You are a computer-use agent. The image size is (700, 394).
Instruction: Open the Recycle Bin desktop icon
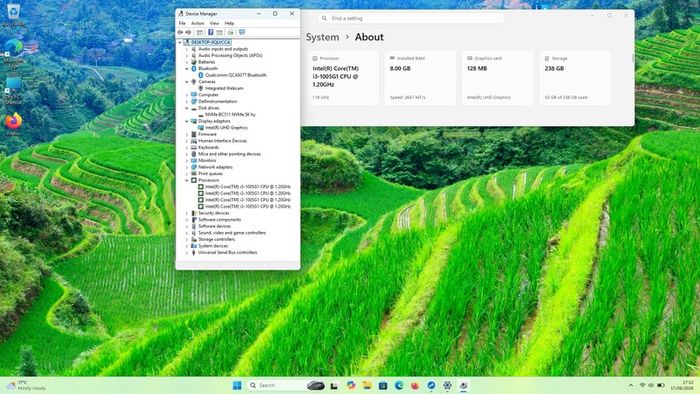pos(13,13)
